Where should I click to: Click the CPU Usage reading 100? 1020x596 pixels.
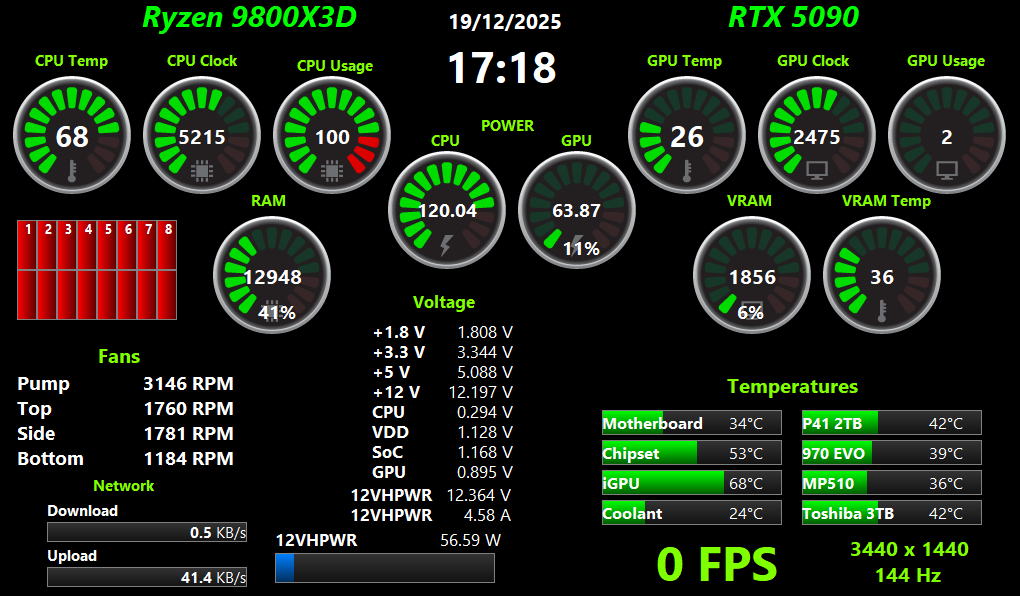click(332, 137)
